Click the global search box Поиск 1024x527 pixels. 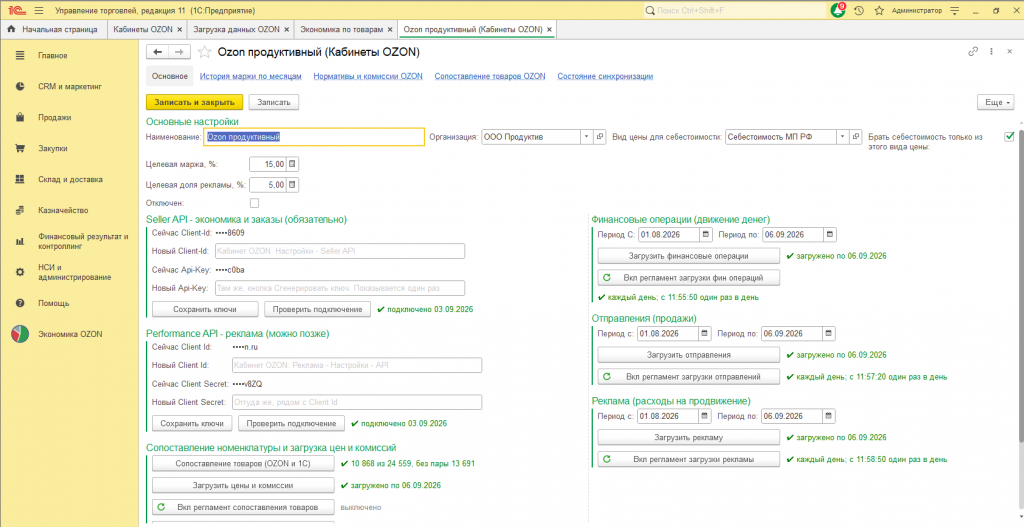coord(734,11)
